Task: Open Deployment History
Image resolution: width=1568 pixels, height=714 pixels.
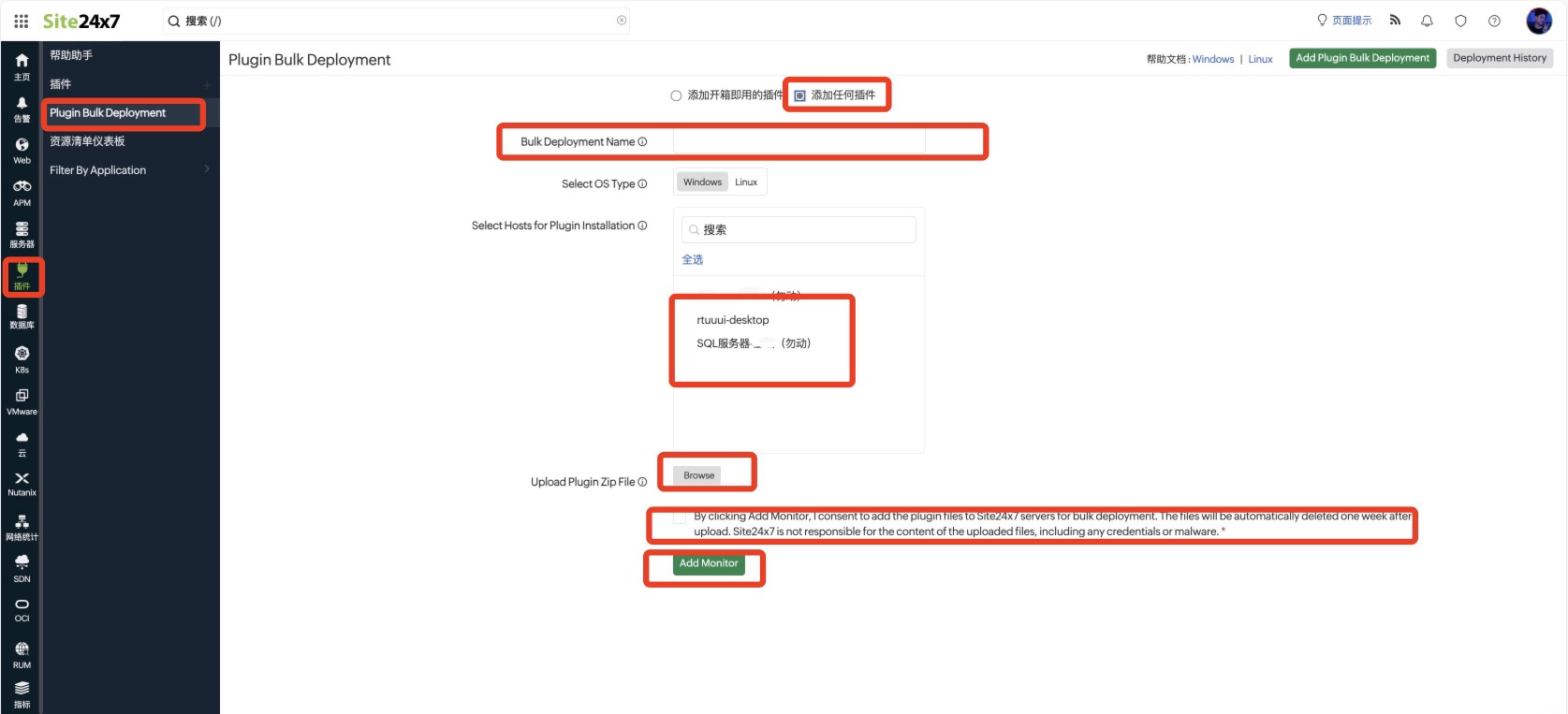Action: coord(1500,58)
